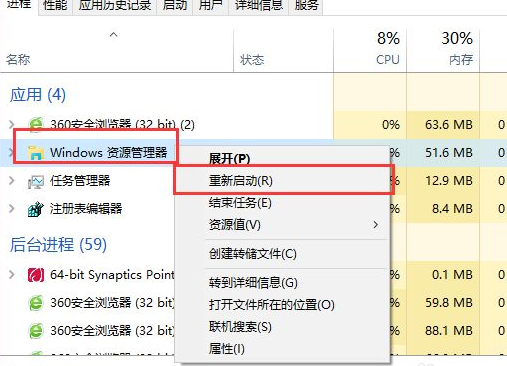507x366 pixels.
Task: Click the 任务管理器 icon
Action: (x=36, y=181)
